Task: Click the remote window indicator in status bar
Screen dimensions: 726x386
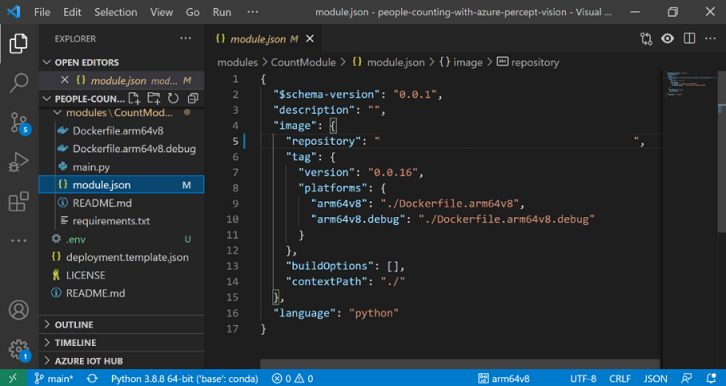Action: [13, 379]
